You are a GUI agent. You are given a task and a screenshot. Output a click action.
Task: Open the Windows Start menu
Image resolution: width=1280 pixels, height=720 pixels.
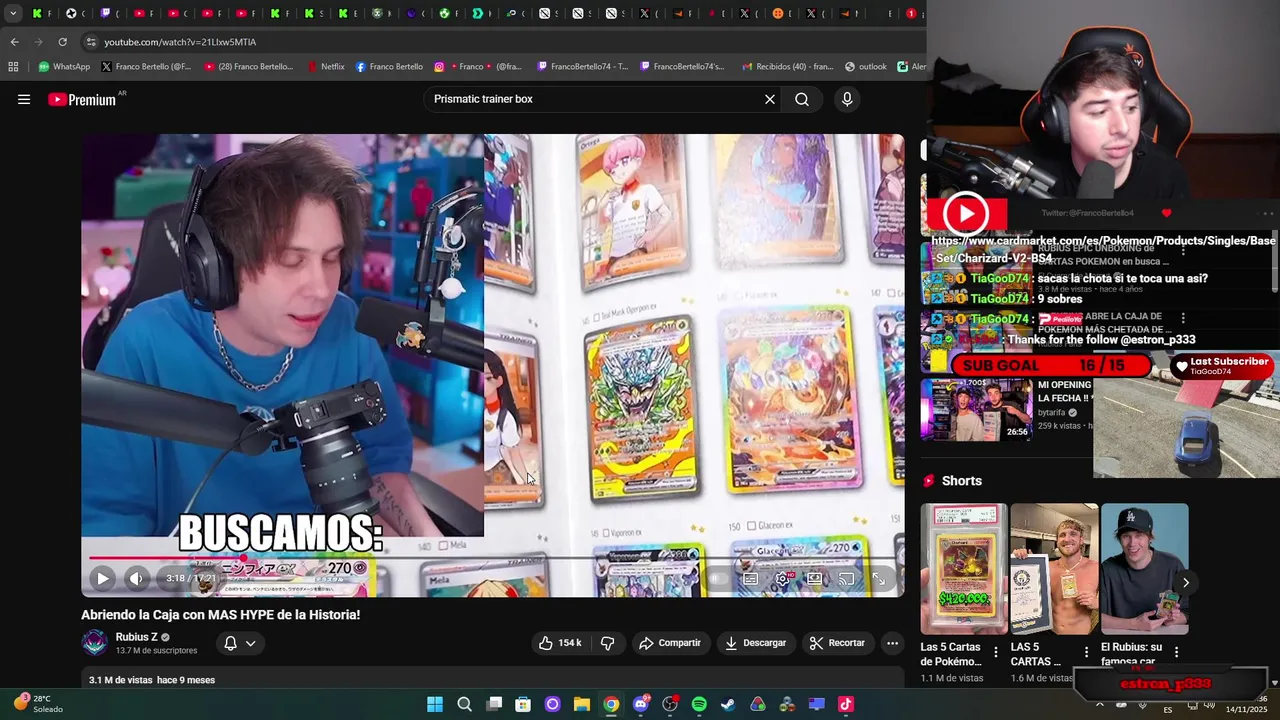(435, 704)
